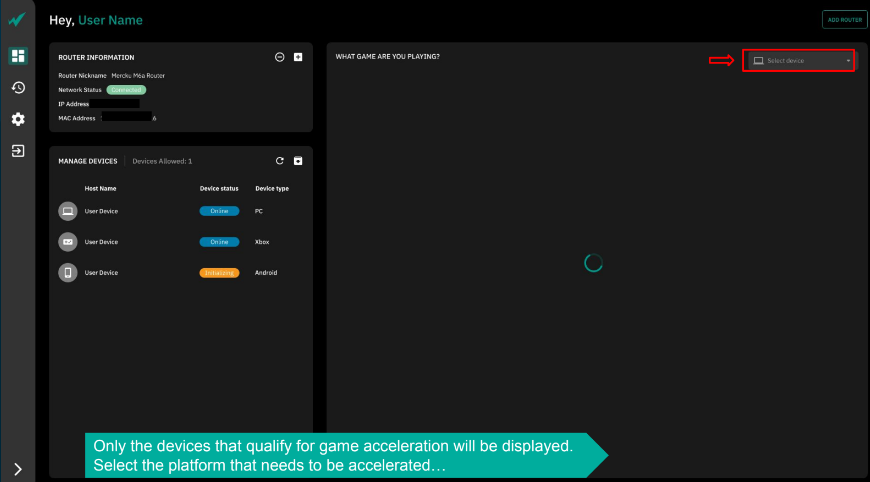Click the Connected network status badge
870x482 pixels.
126,90
